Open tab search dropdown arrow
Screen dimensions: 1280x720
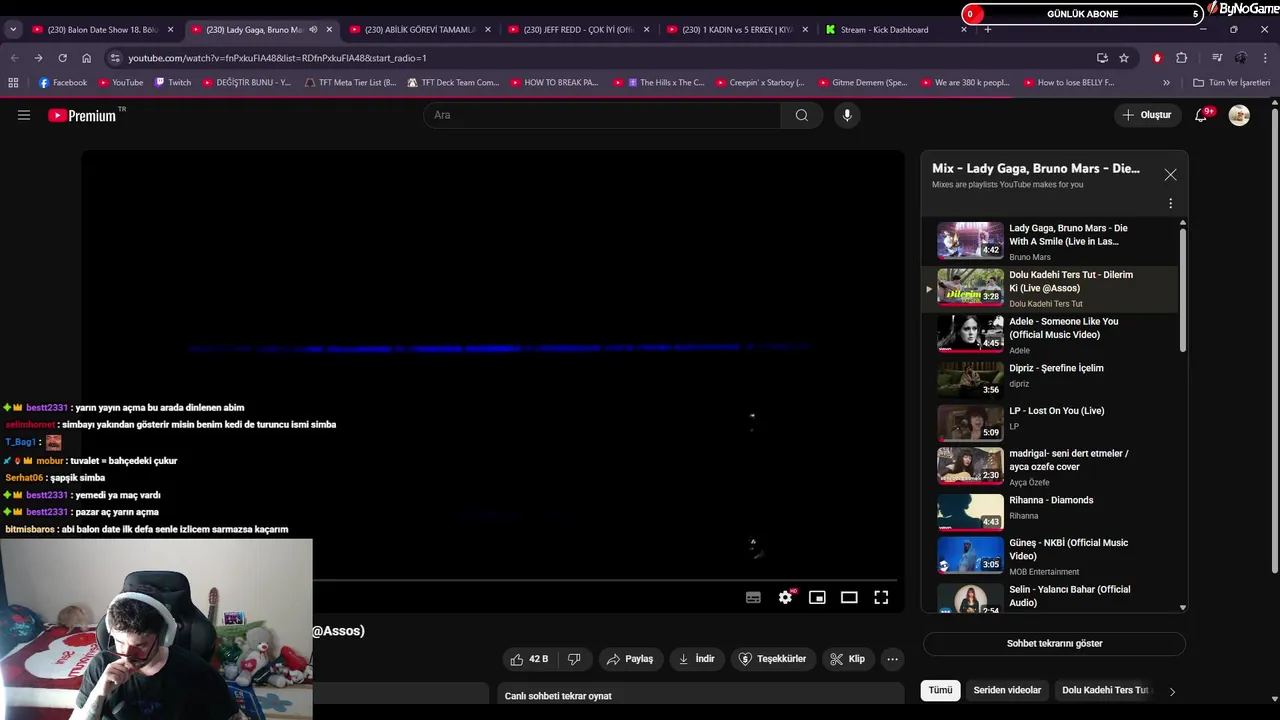(13, 30)
